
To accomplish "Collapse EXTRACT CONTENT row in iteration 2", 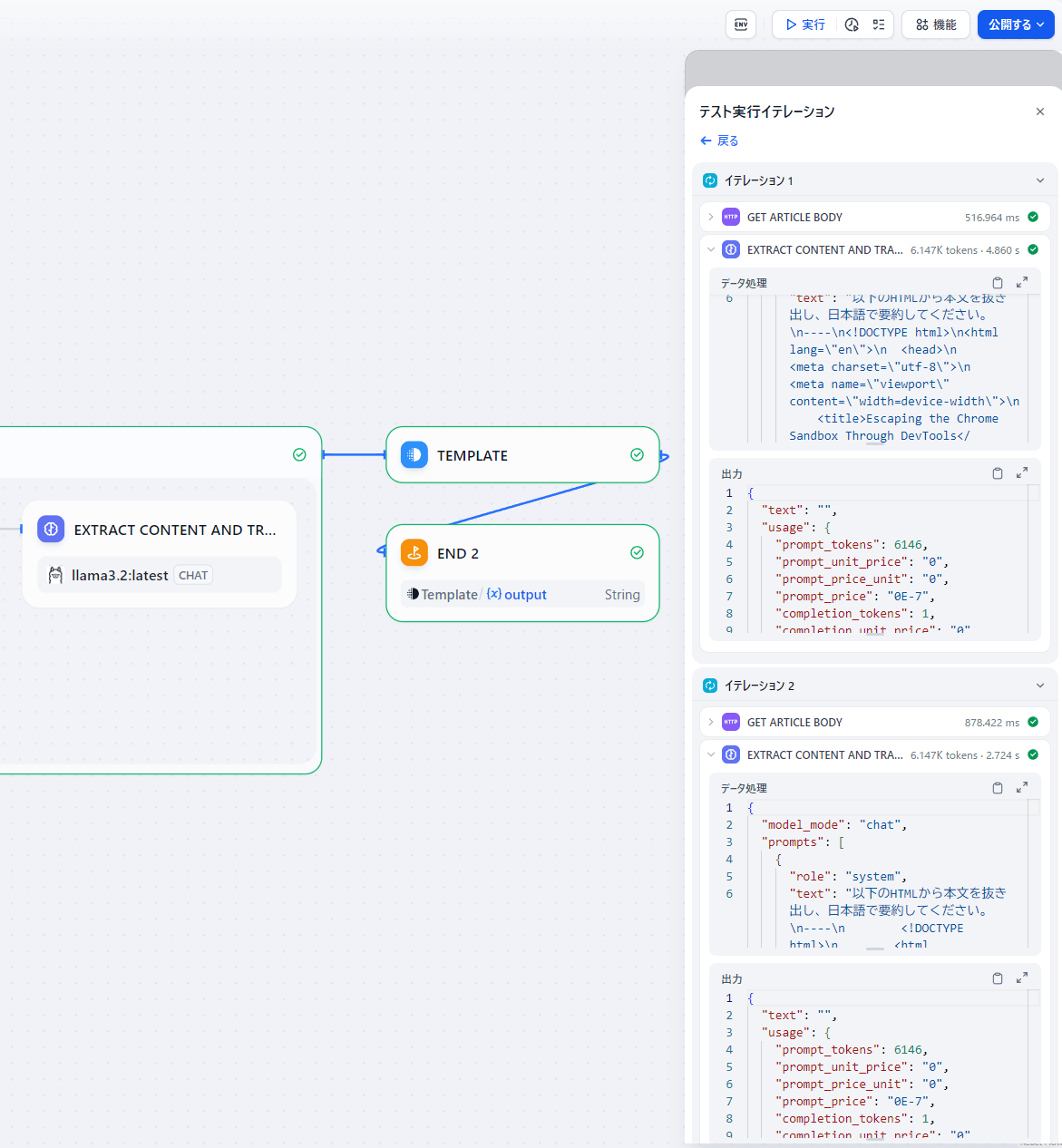I will click(711, 754).
